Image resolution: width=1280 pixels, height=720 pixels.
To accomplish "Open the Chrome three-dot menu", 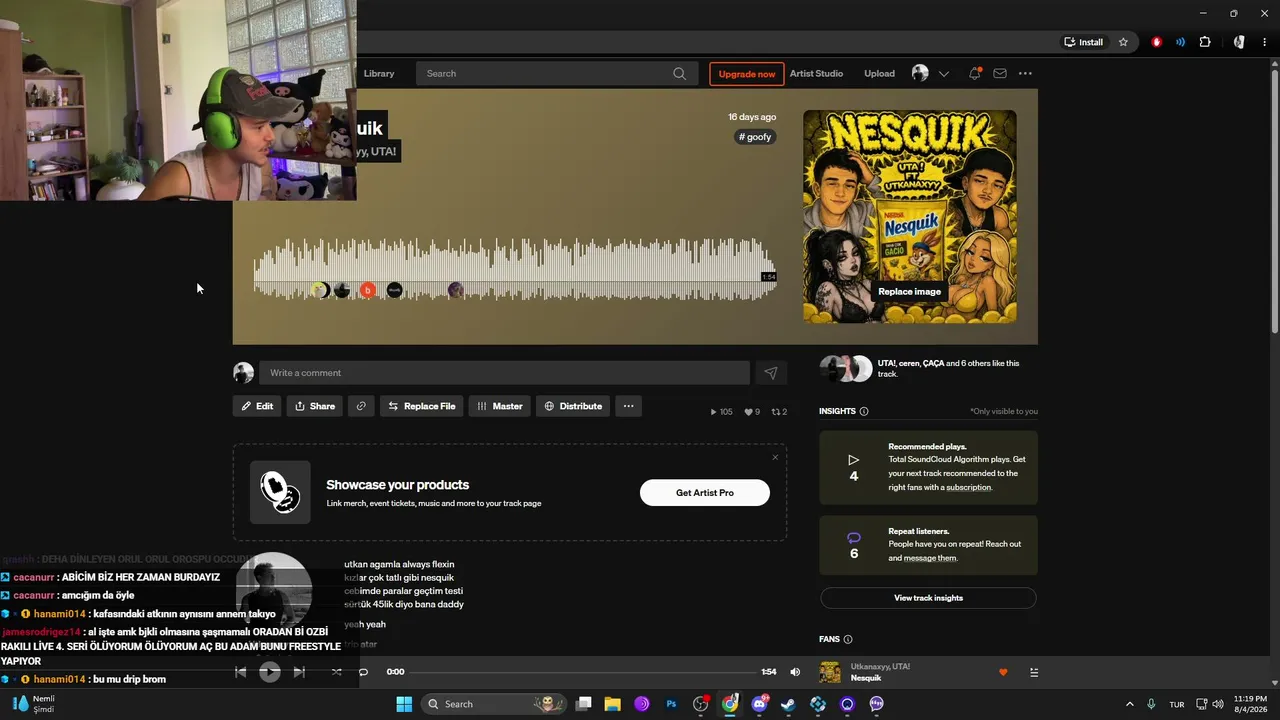I will point(1264,42).
